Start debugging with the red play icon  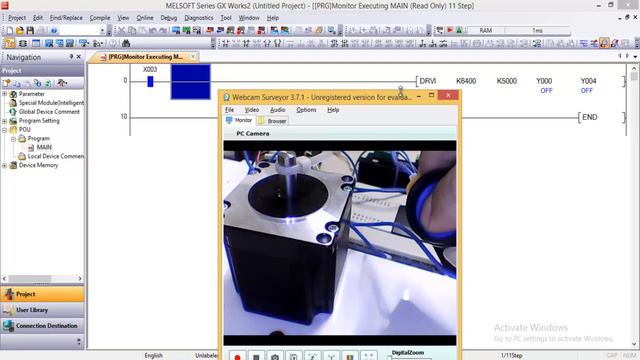(x=450, y=30)
